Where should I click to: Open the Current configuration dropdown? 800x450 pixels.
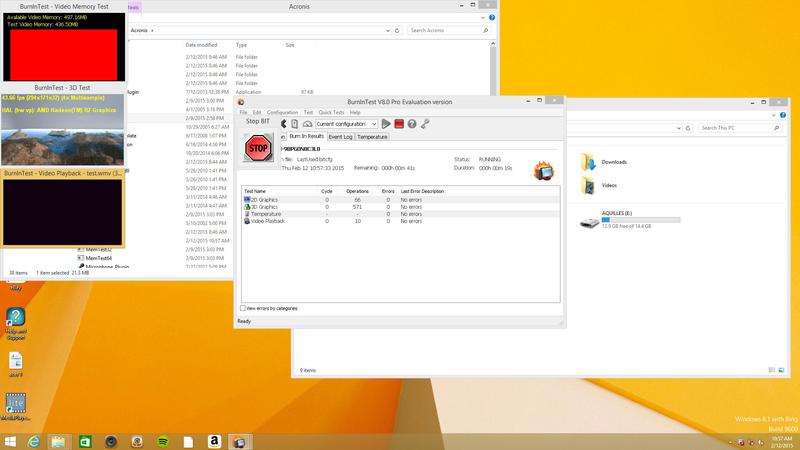[346, 124]
